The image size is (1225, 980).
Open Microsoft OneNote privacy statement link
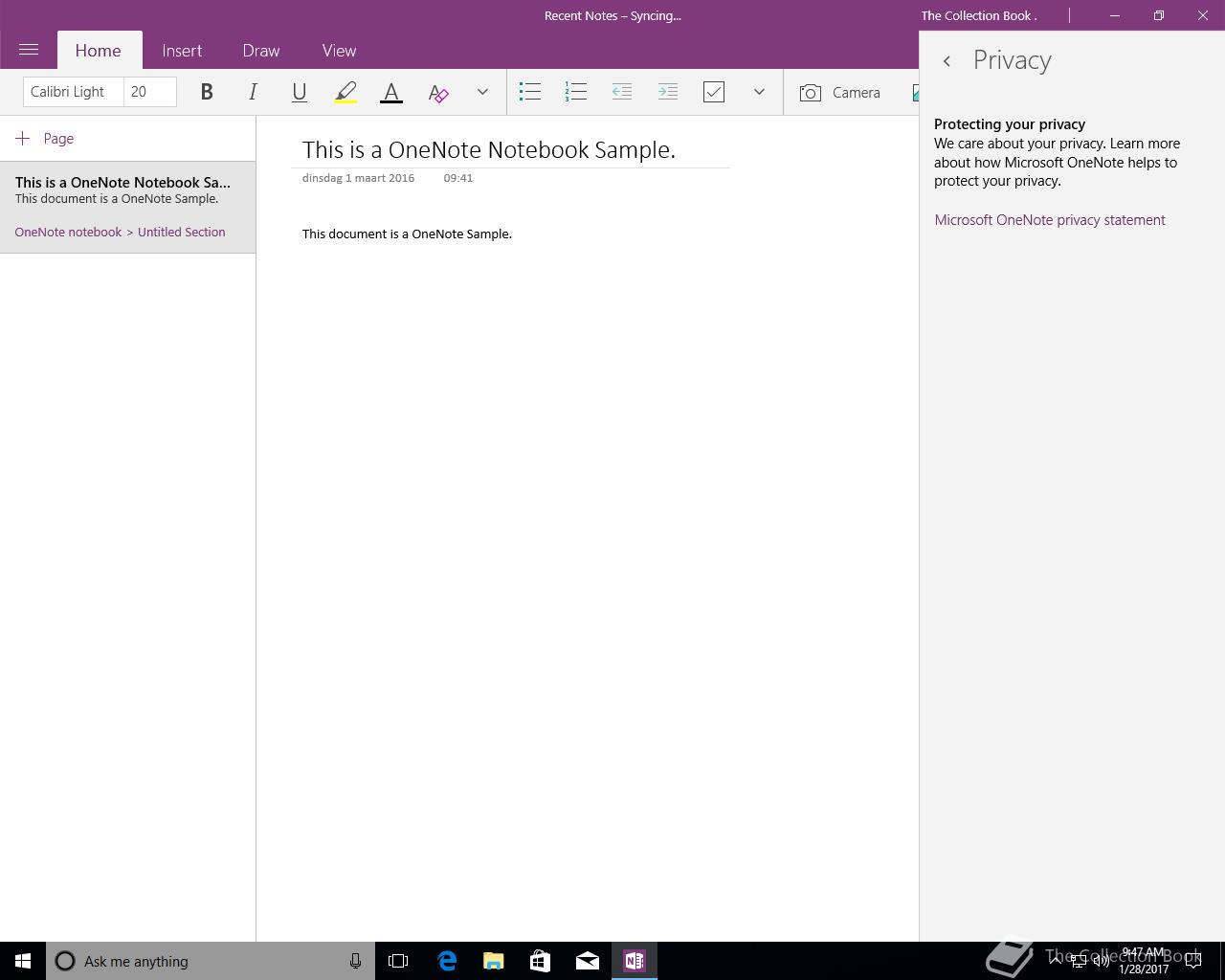pos(1050,220)
